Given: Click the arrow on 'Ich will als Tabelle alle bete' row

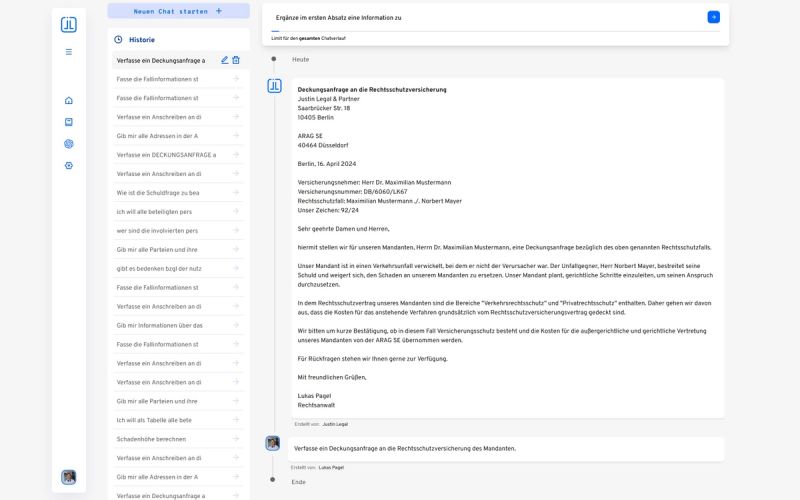Looking at the screenshot, I should [x=236, y=420].
